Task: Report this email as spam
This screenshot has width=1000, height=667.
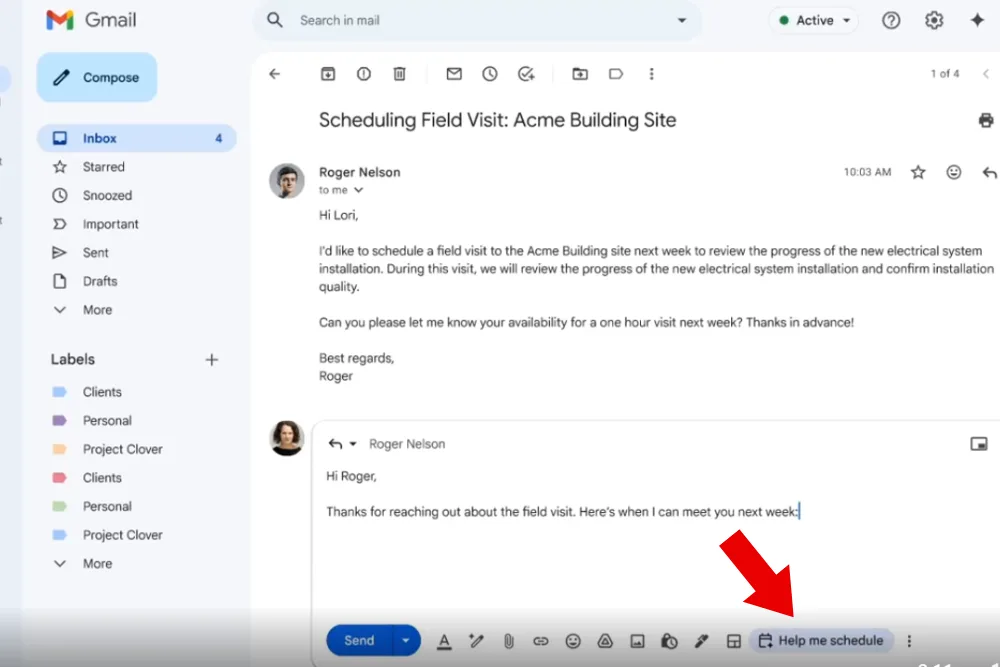Action: [x=363, y=74]
